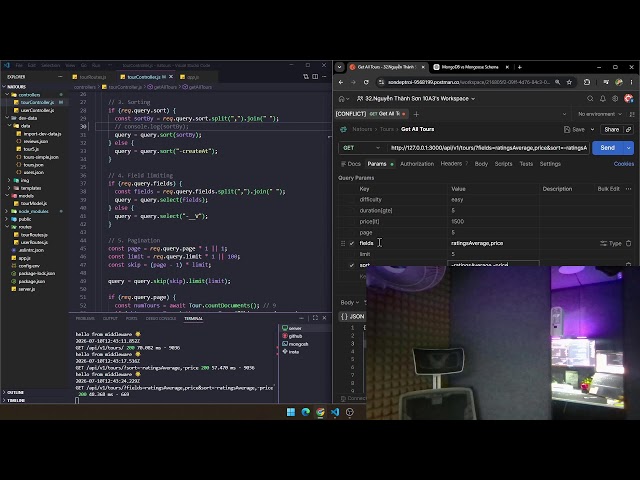This screenshot has height=480, width=640.
Task: Save the Get All Tours request
Action: tap(575, 129)
